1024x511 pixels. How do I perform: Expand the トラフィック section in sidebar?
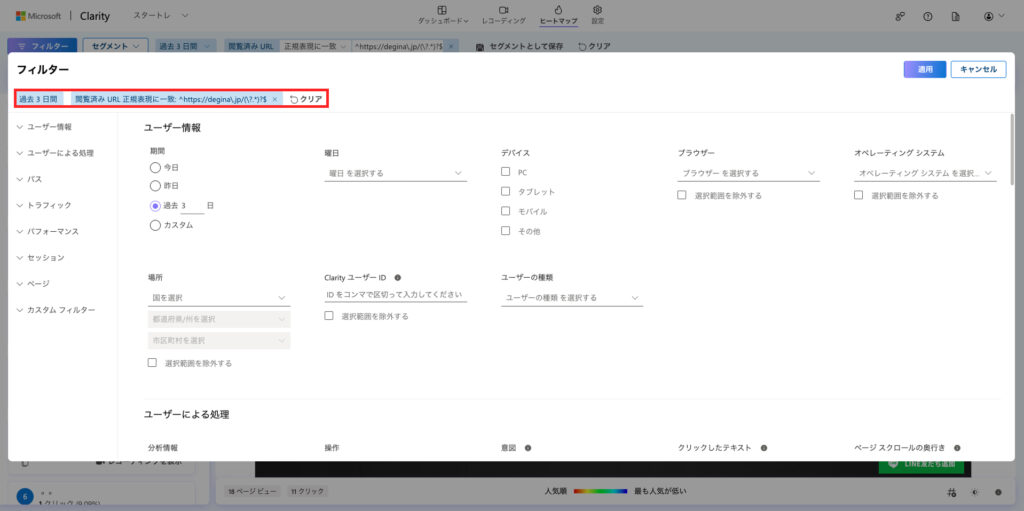click(49, 205)
